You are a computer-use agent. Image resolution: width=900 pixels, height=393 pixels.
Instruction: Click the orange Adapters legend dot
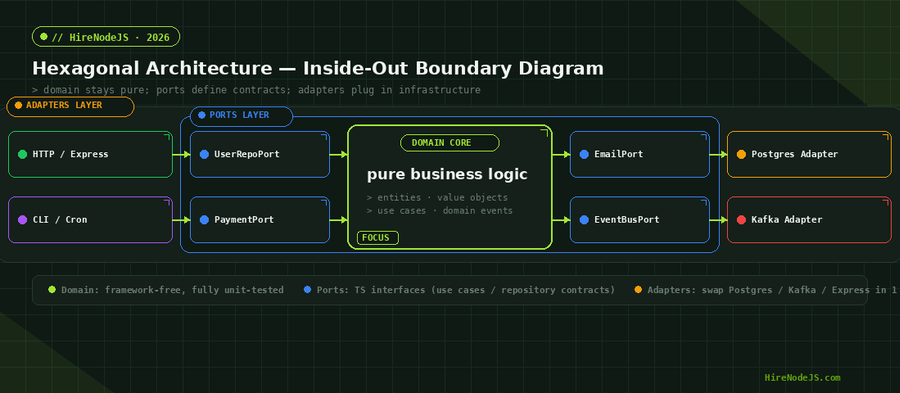click(638, 290)
